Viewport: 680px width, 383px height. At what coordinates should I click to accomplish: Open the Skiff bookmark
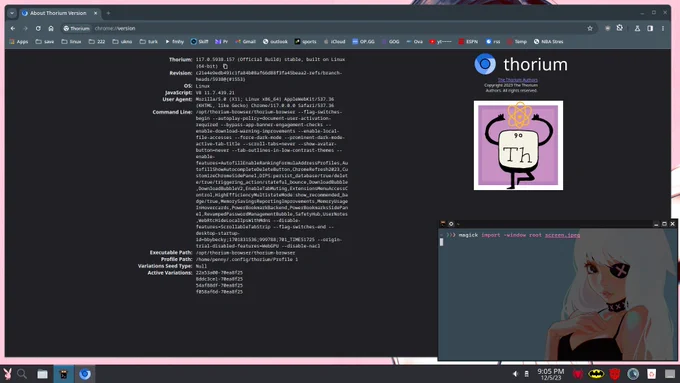[199, 42]
